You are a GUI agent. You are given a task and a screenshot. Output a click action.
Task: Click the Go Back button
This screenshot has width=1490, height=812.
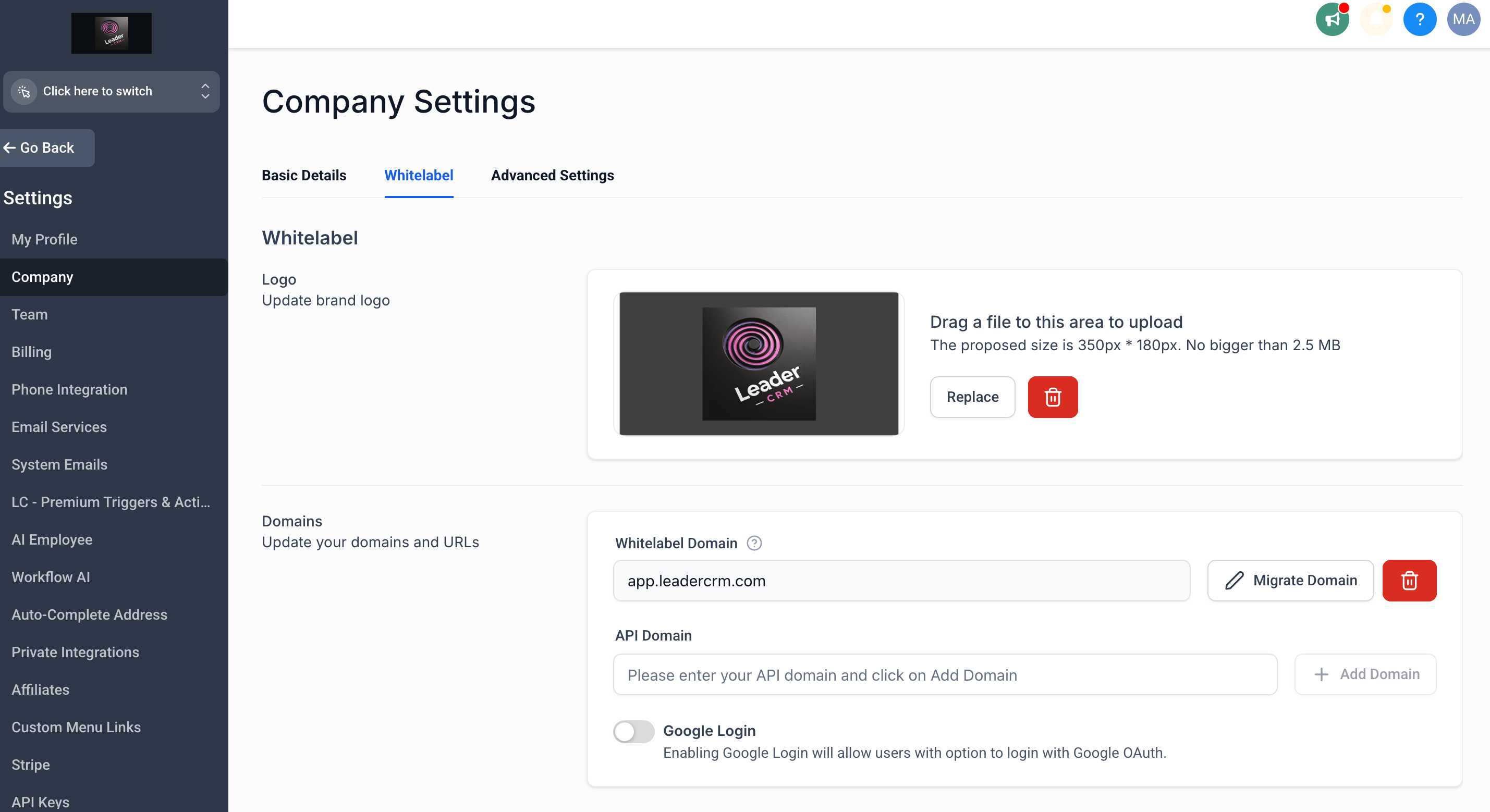[x=46, y=148]
